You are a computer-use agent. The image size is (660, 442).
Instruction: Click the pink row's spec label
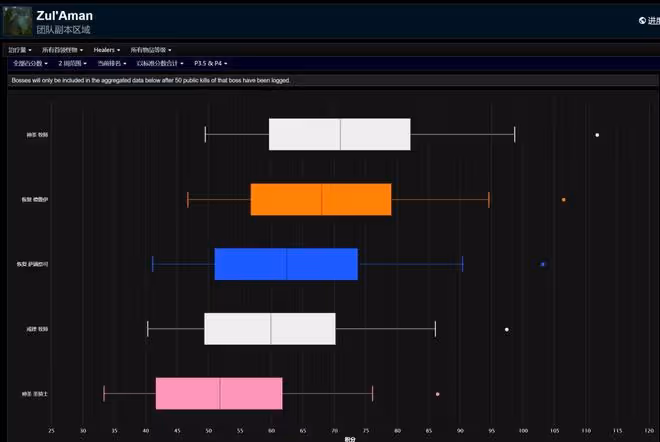(35, 394)
